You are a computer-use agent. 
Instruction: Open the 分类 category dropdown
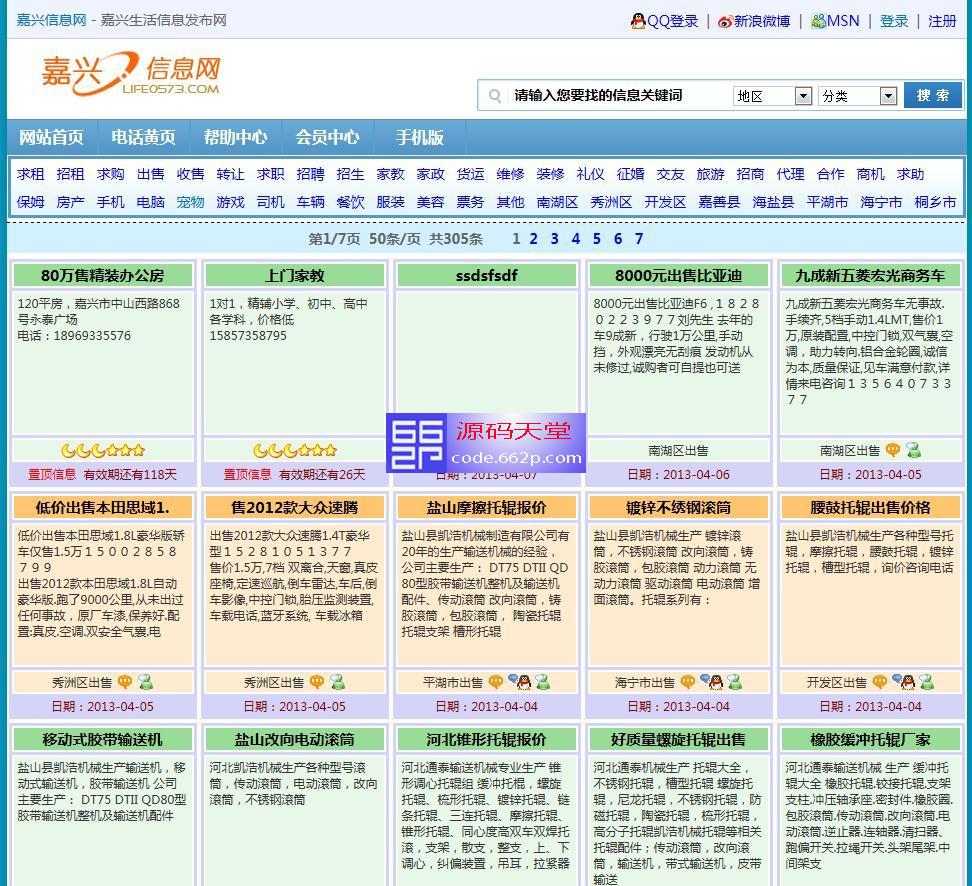point(857,96)
